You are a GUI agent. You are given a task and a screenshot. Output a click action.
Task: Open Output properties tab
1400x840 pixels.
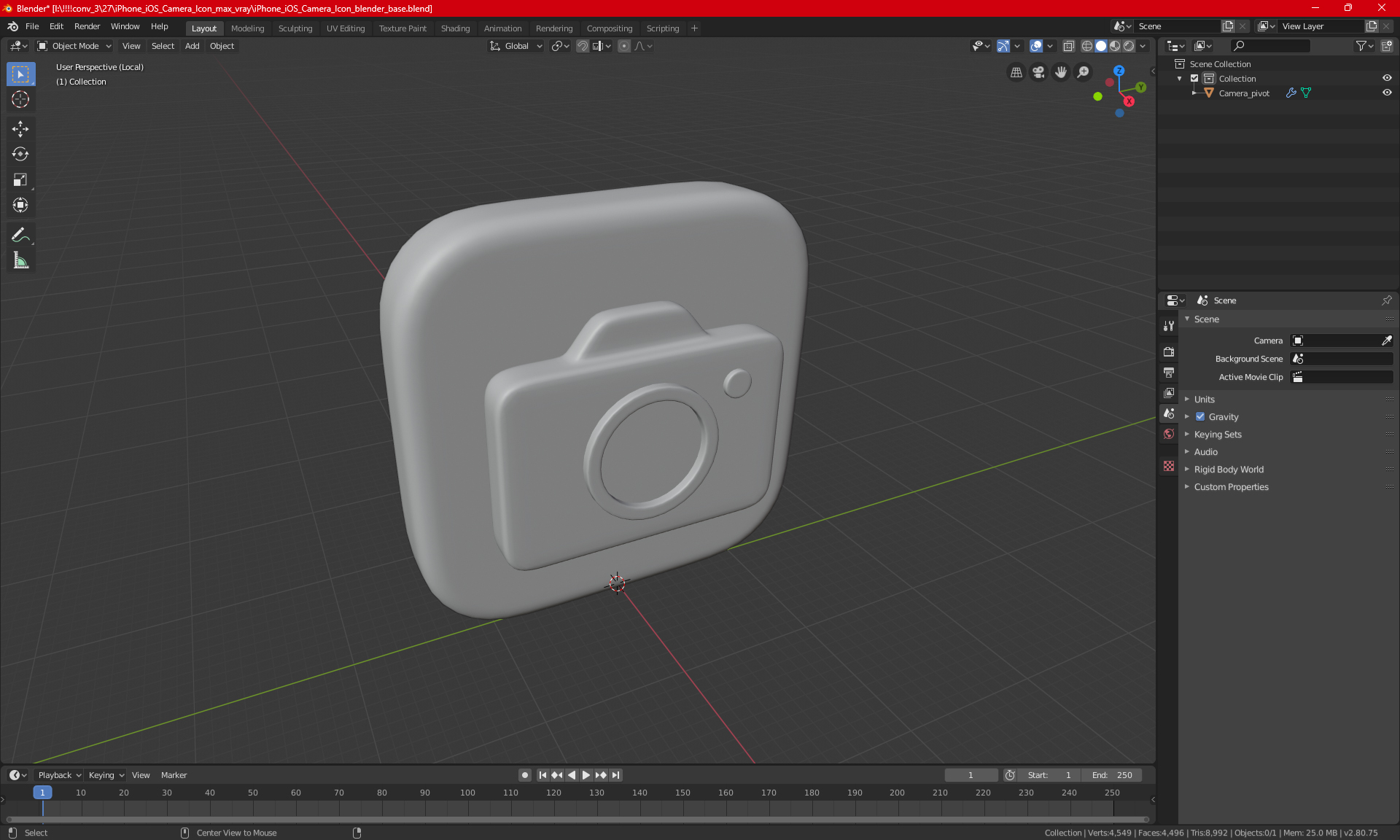[1169, 372]
